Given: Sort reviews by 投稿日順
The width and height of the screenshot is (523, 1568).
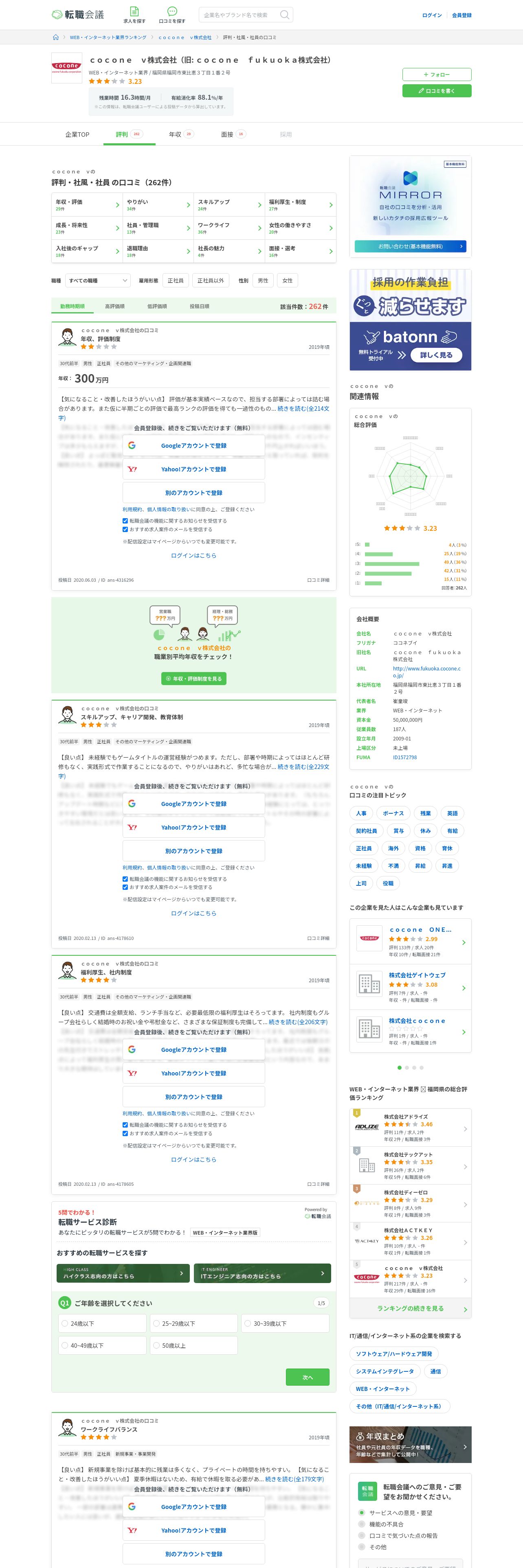Looking at the screenshot, I should [199, 306].
